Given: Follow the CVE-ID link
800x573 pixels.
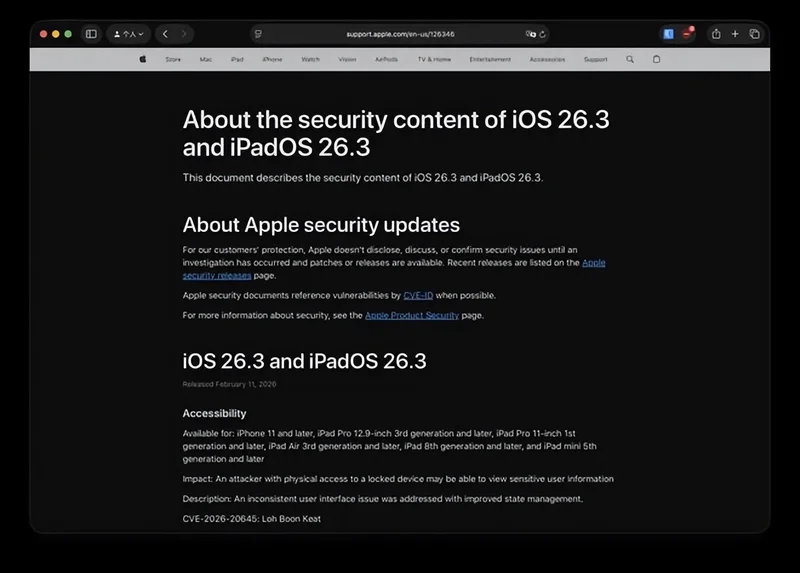Looking at the screenshot, I should click(x=417, y=296).
